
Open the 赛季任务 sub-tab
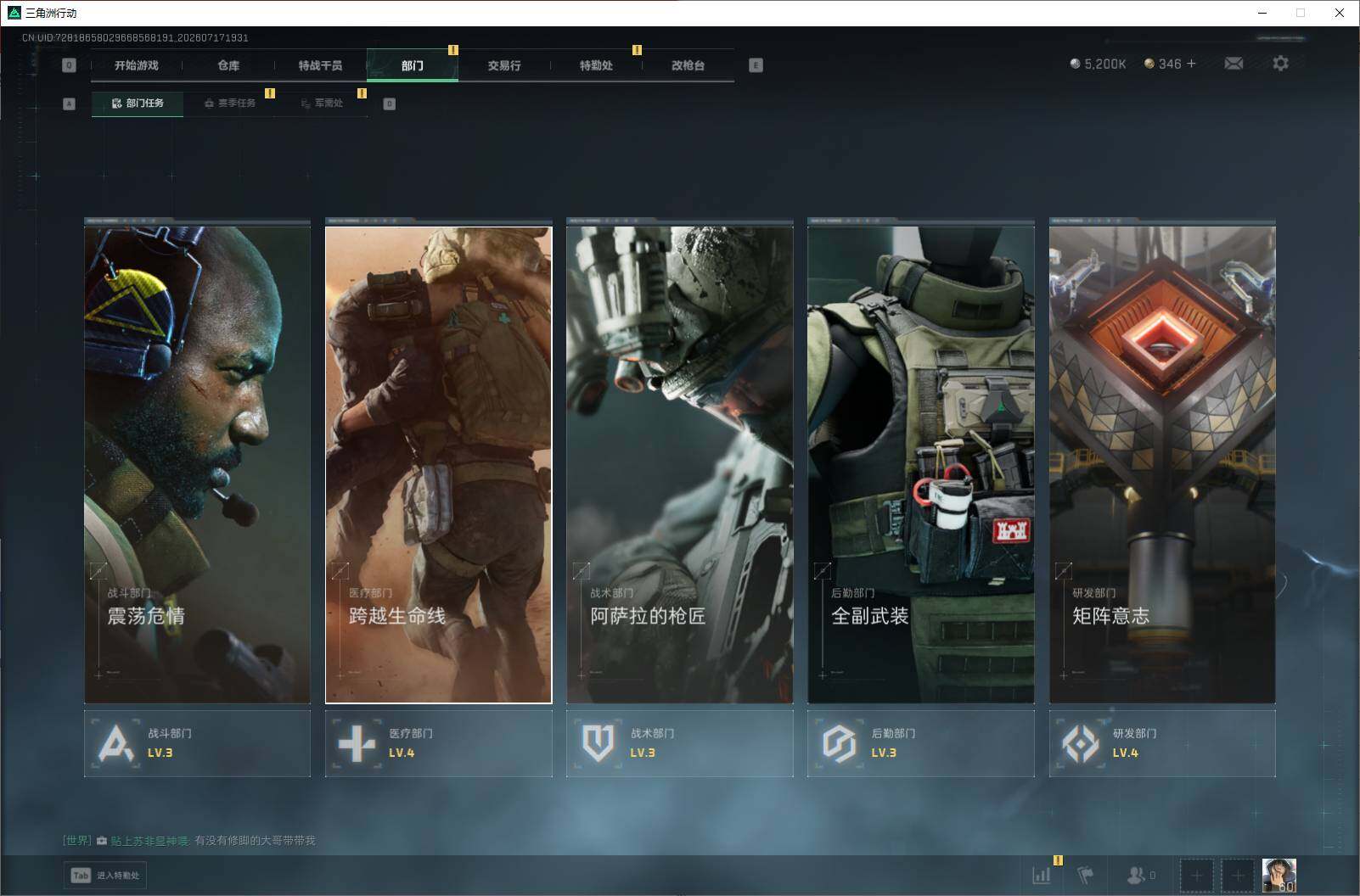click(x=230, y=104)
